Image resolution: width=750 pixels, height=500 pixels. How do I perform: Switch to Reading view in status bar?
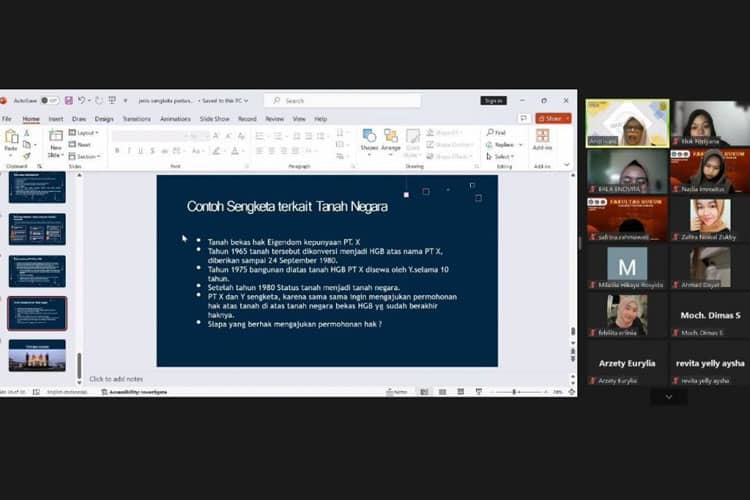461,392
